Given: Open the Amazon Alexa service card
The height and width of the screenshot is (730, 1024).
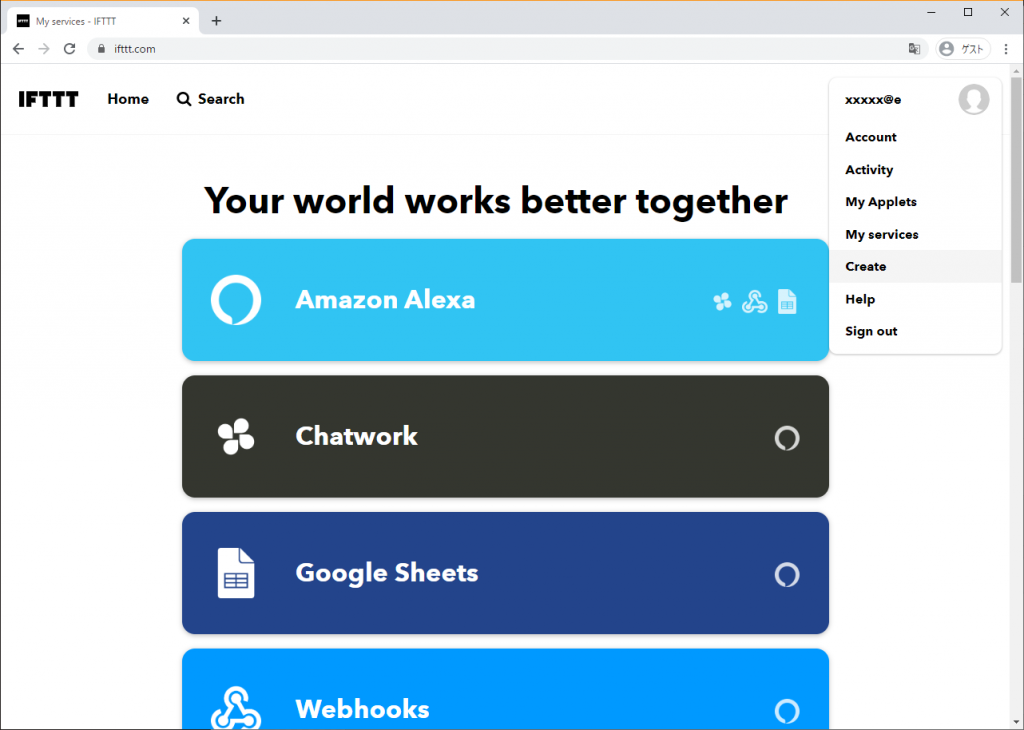Looking at the screenshot, I should click(505, 300).
